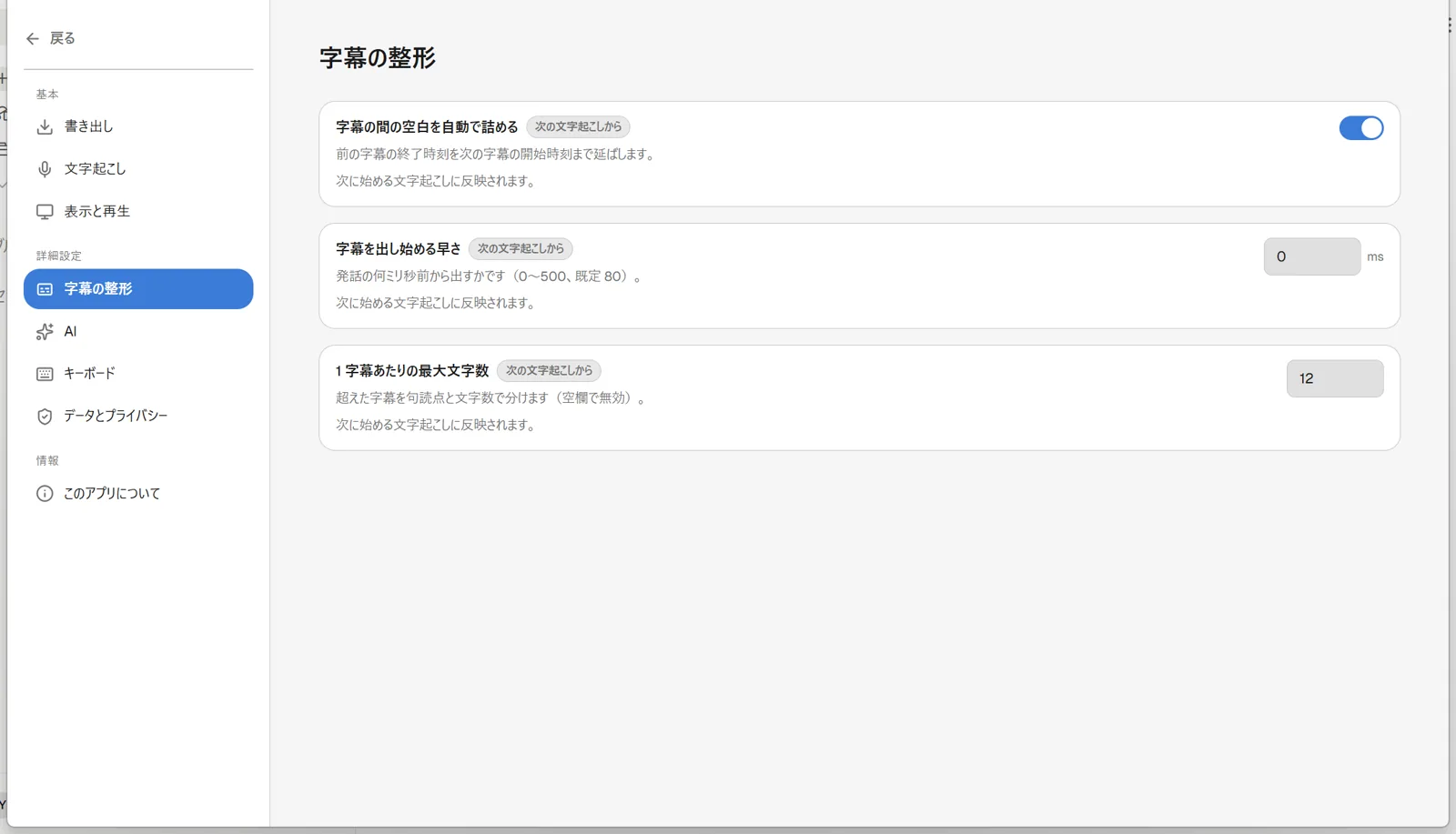Screen dimensions: 1456x834
Task: Click the 詳細設定 section header
Action: point(59,256)
